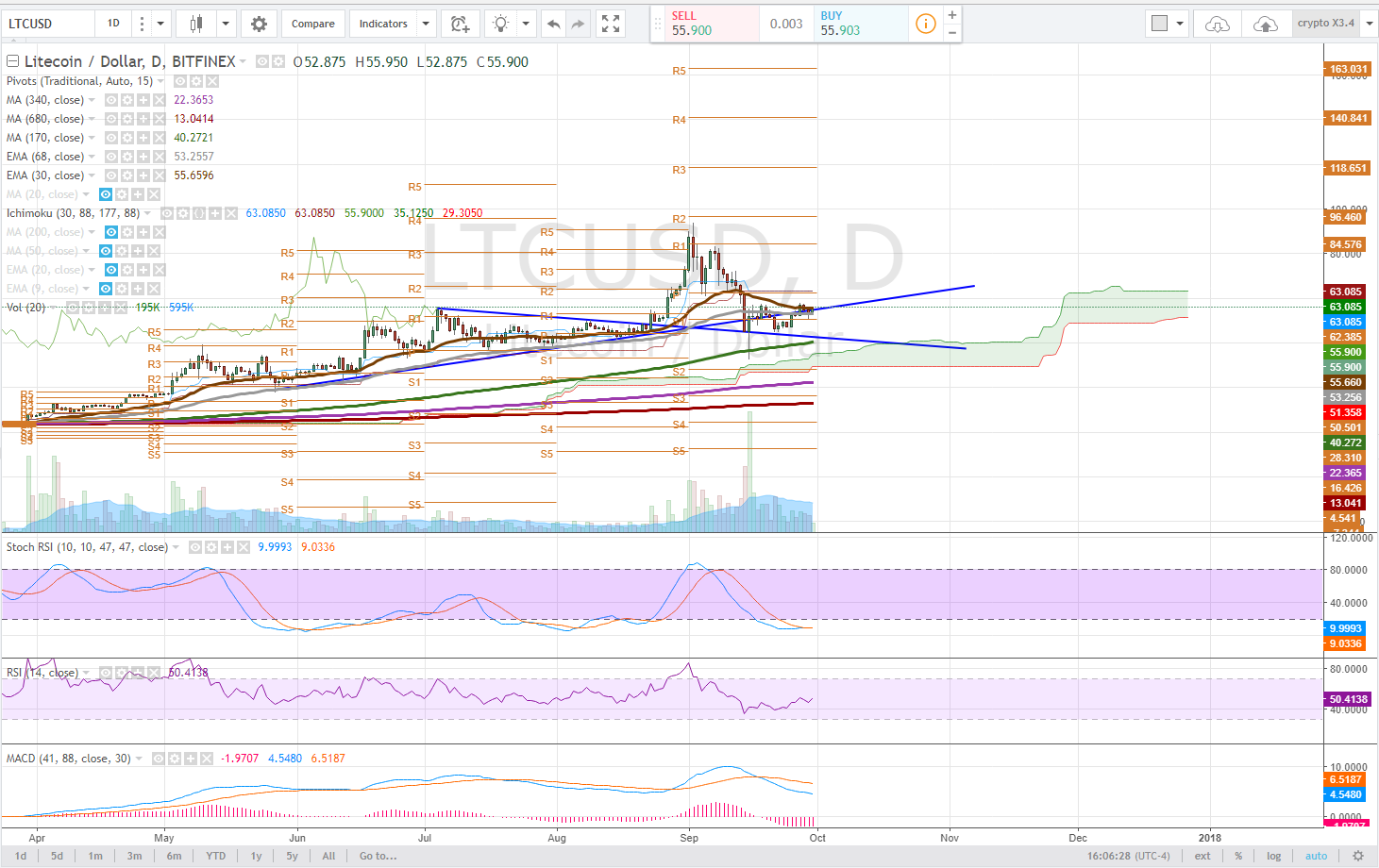
Task: Open the Go to... date dialog
Action: (x=378, y=856)
